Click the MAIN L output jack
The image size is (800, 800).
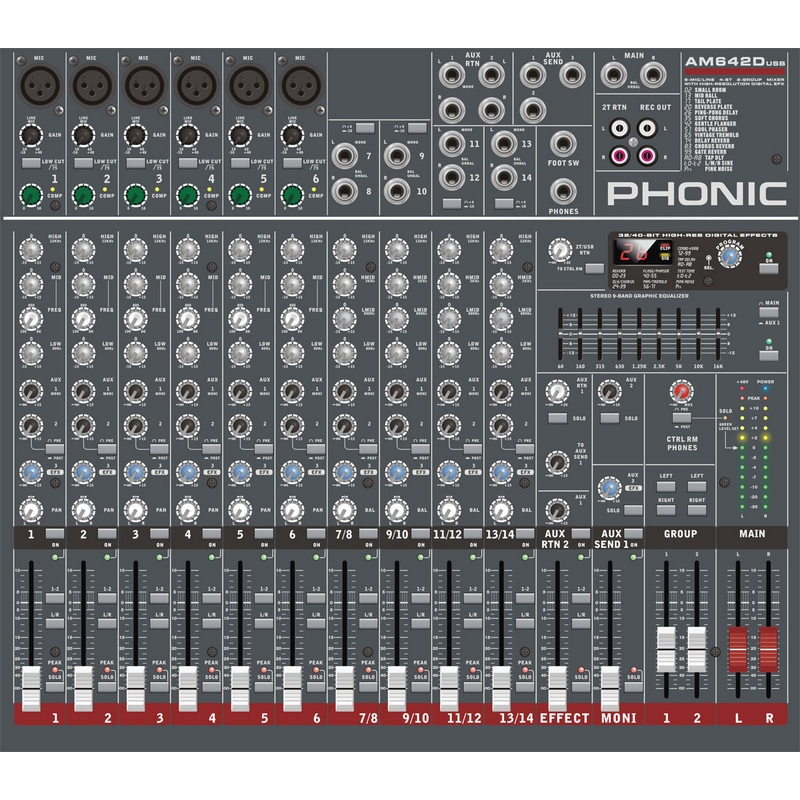tap(614, 75)
